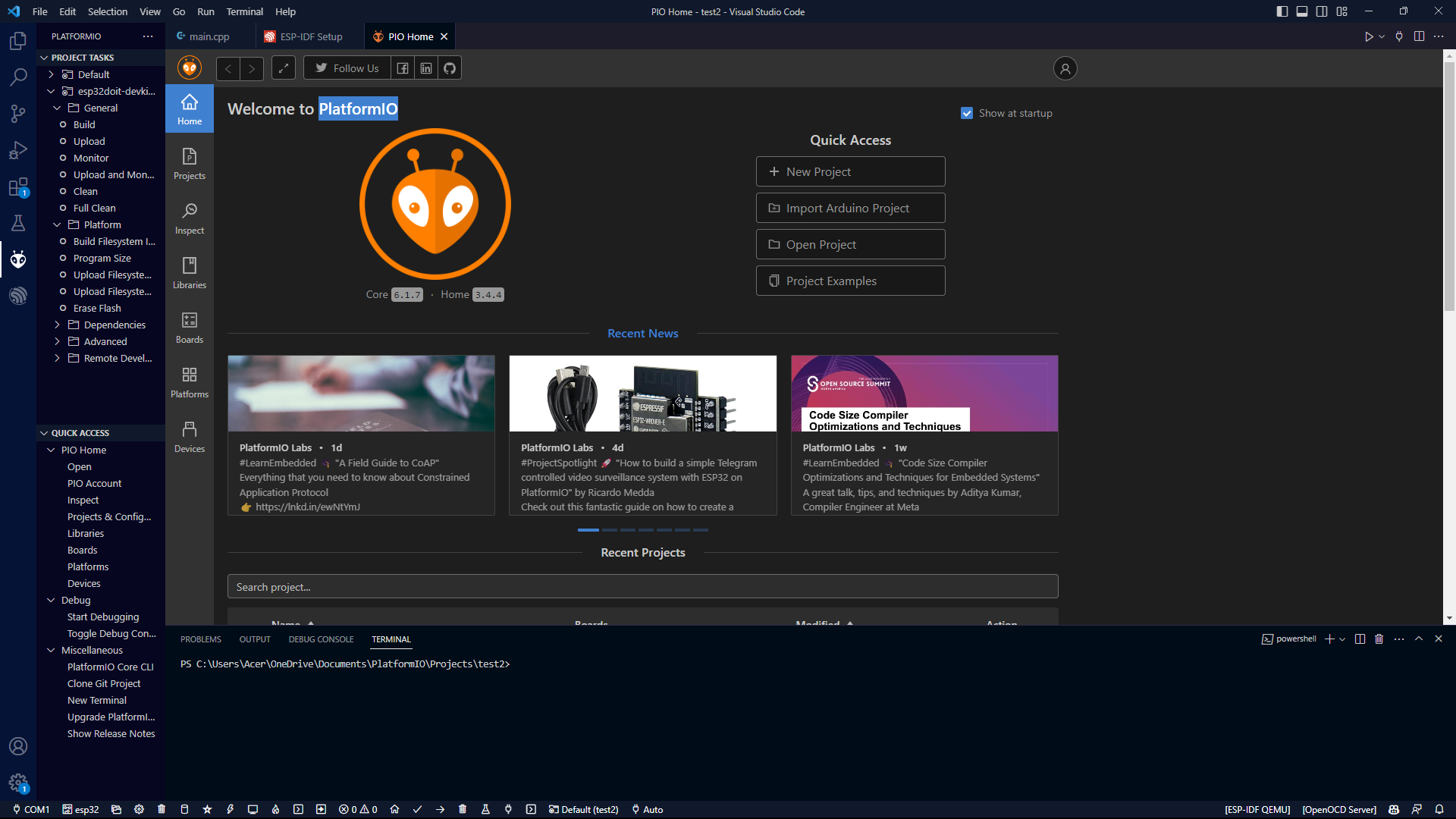Open the Boards browser in PIO Home
The image size is (1456, 819).
point(189,327)
